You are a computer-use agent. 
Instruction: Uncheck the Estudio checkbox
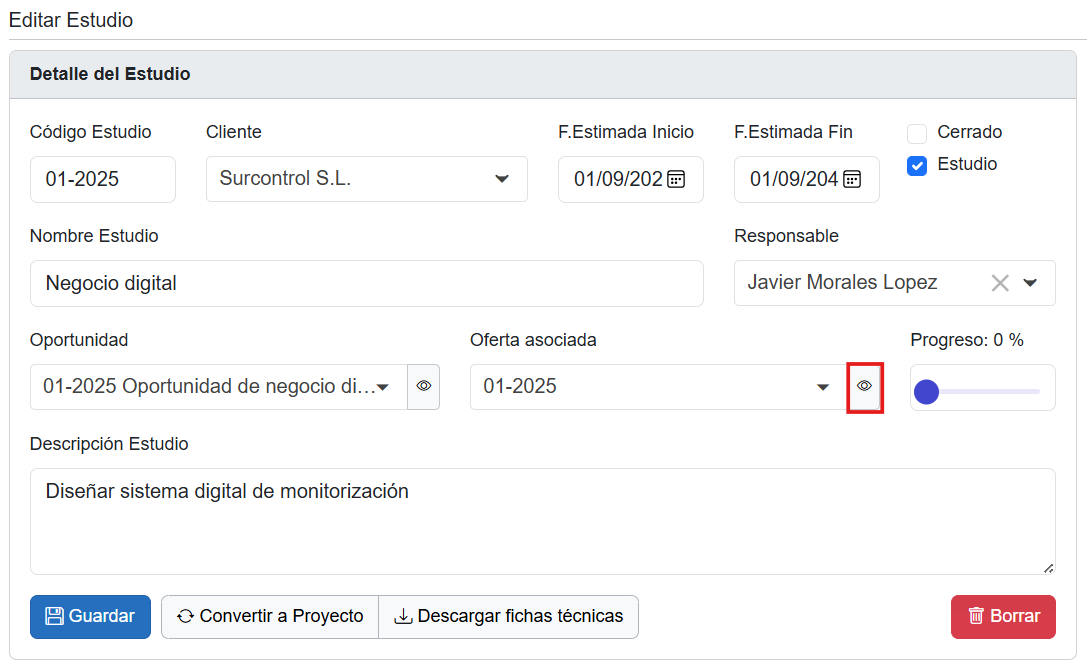[x=917, y=166]
